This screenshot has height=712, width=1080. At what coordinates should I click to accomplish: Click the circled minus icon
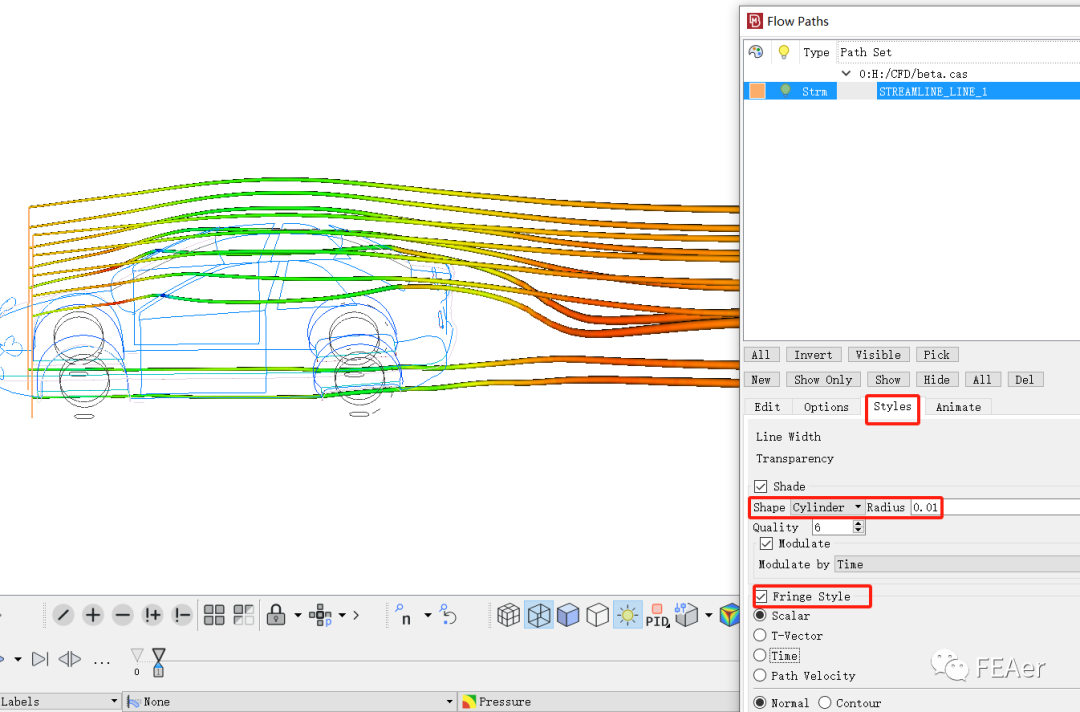pyautogui.click(x=122, y=615)
